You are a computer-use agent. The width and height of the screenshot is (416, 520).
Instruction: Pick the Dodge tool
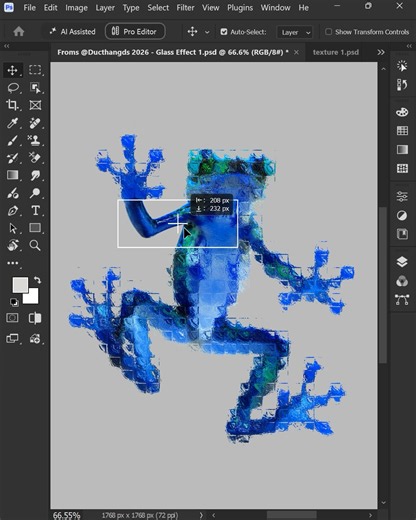35,193
